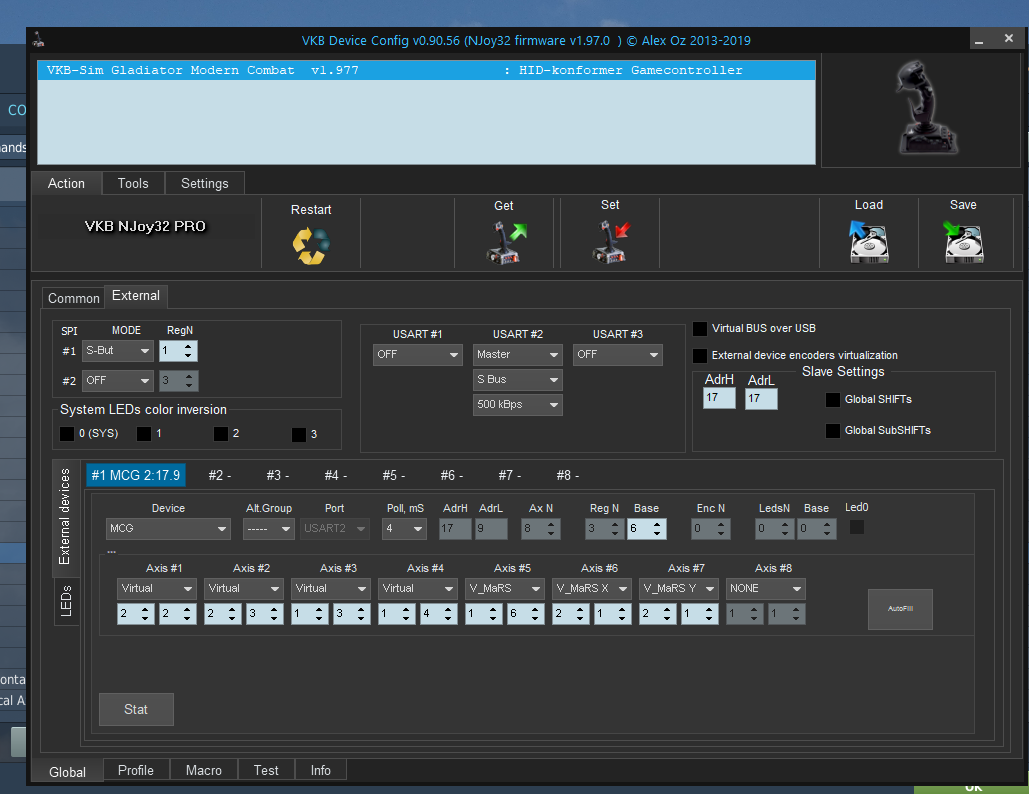This screenshot has height=794, width=1029.
Task: Toggle LED 2 color inversion checkbox
Action: point(220,434)
